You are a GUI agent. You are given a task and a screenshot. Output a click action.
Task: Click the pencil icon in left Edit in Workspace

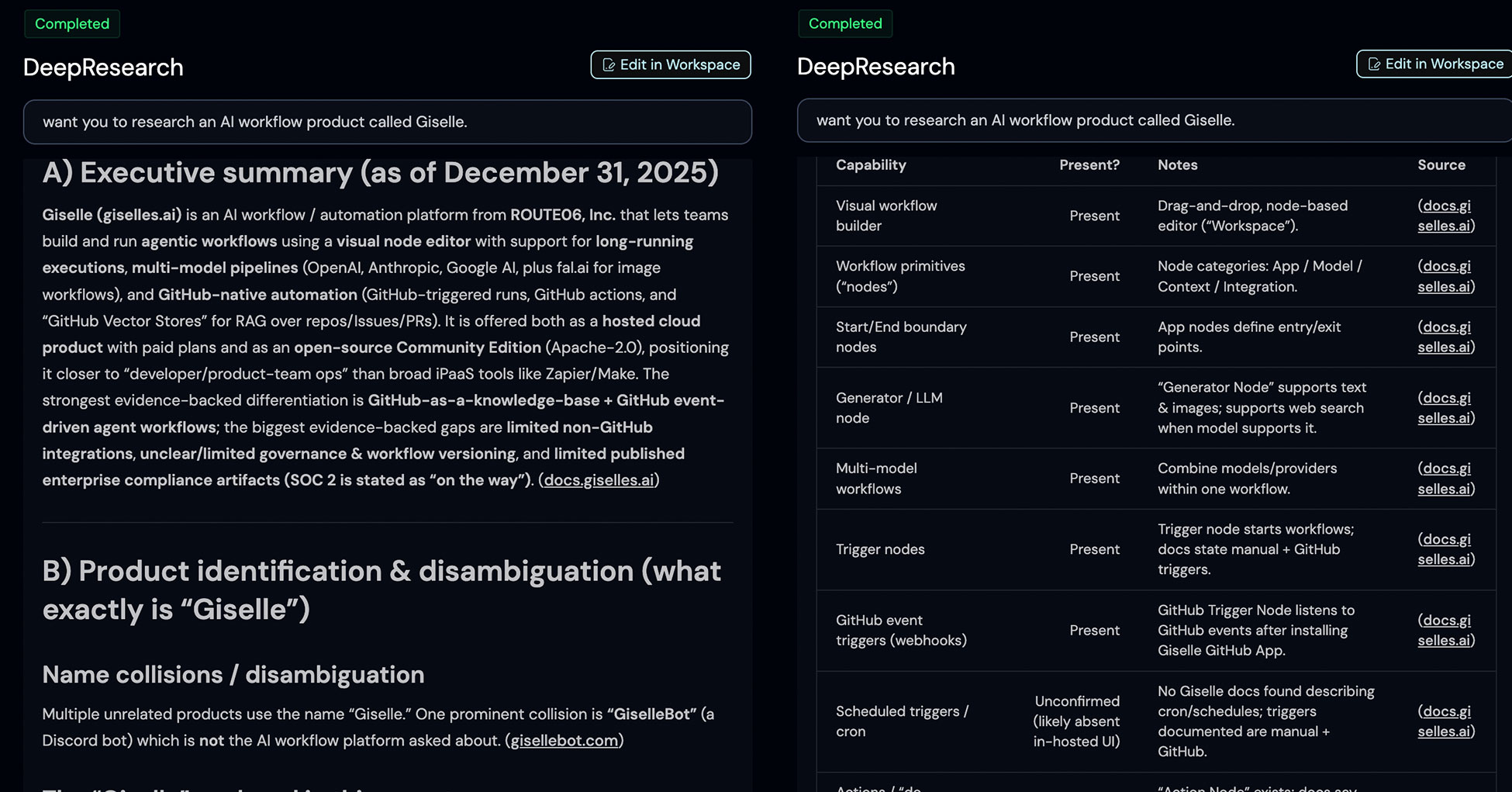pos(609,65)
